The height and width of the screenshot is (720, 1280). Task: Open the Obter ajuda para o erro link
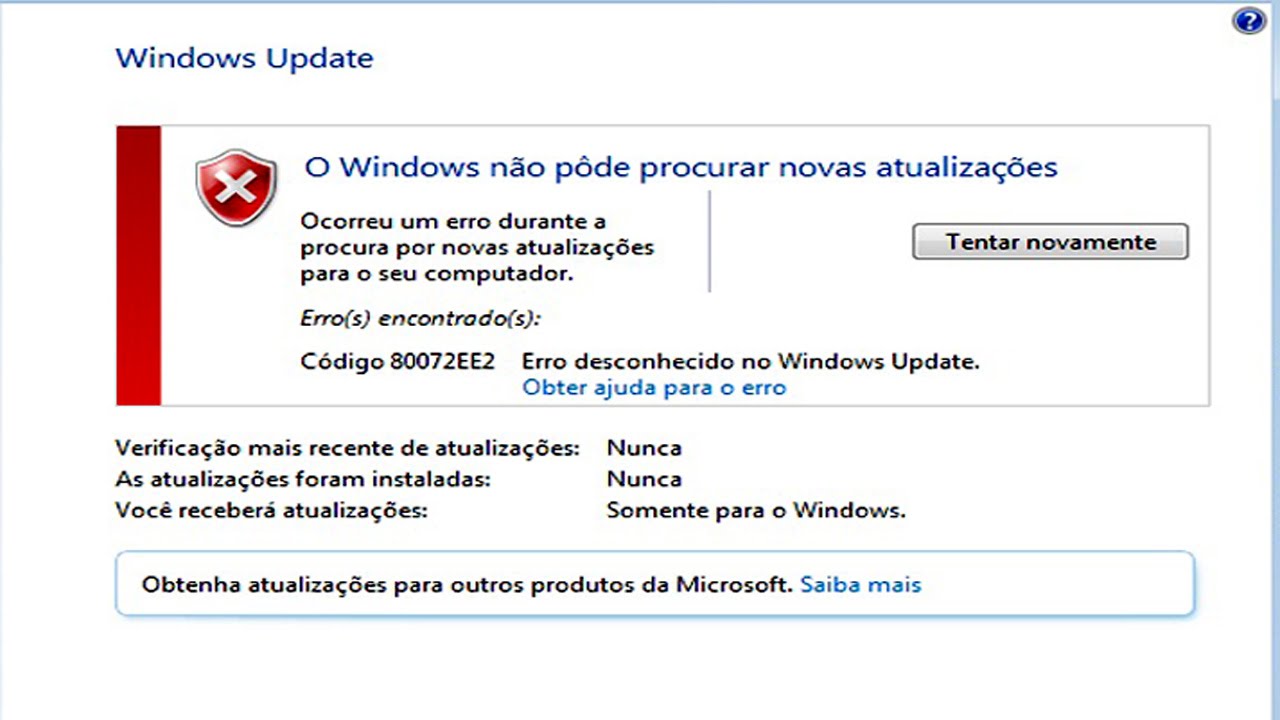click(654, 388)
